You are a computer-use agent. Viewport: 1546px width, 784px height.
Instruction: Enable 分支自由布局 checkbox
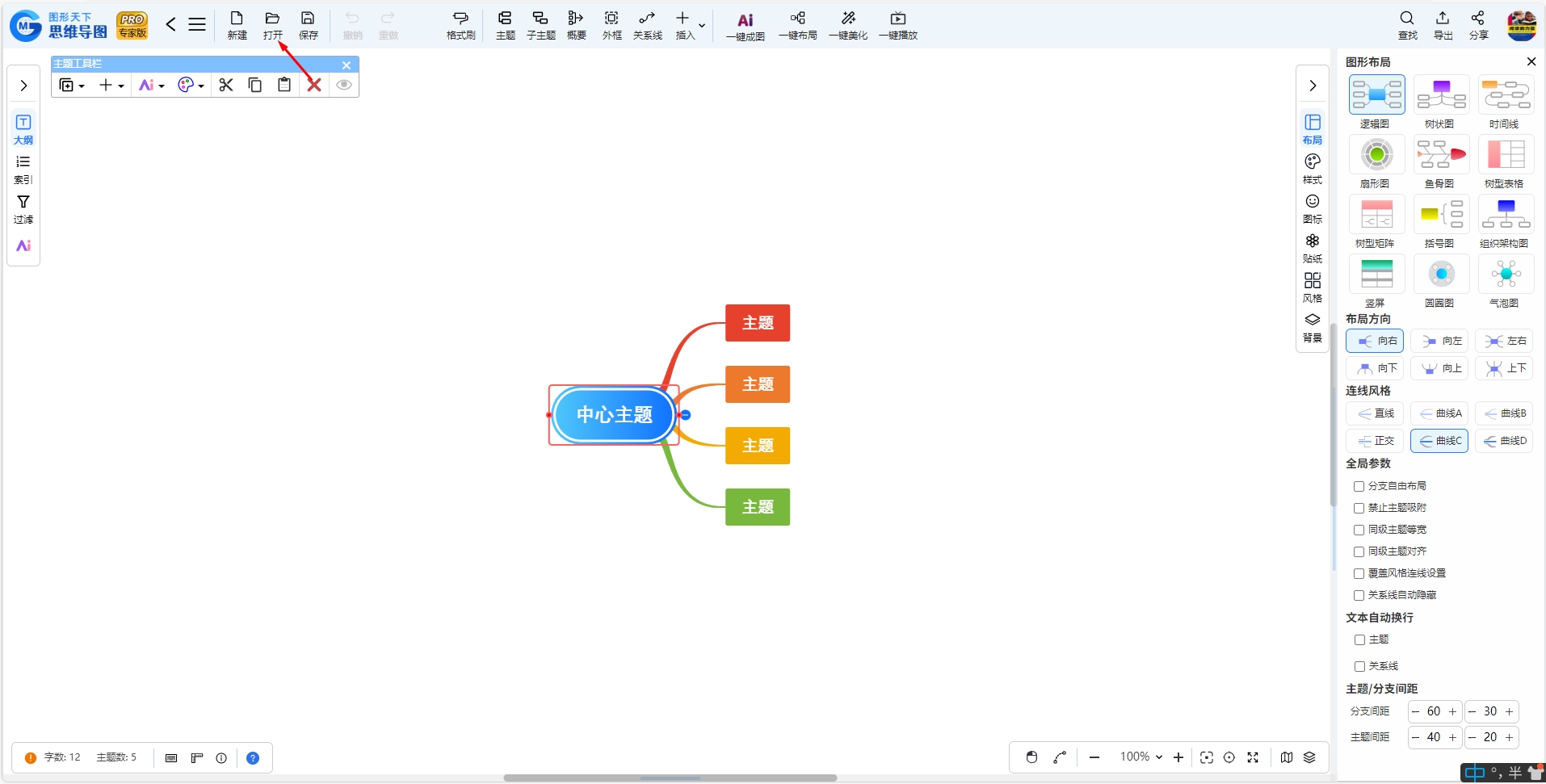click(1359, 486)
